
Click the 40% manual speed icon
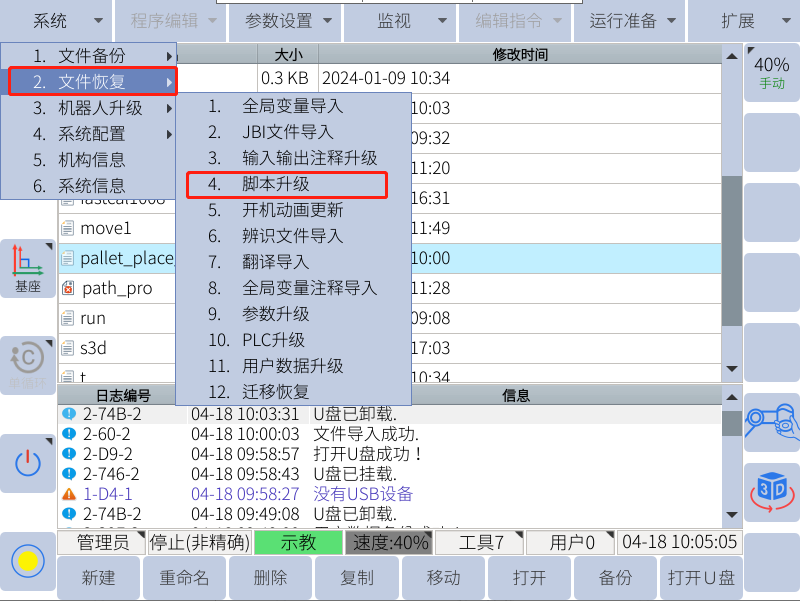click(x=771, y=72)
